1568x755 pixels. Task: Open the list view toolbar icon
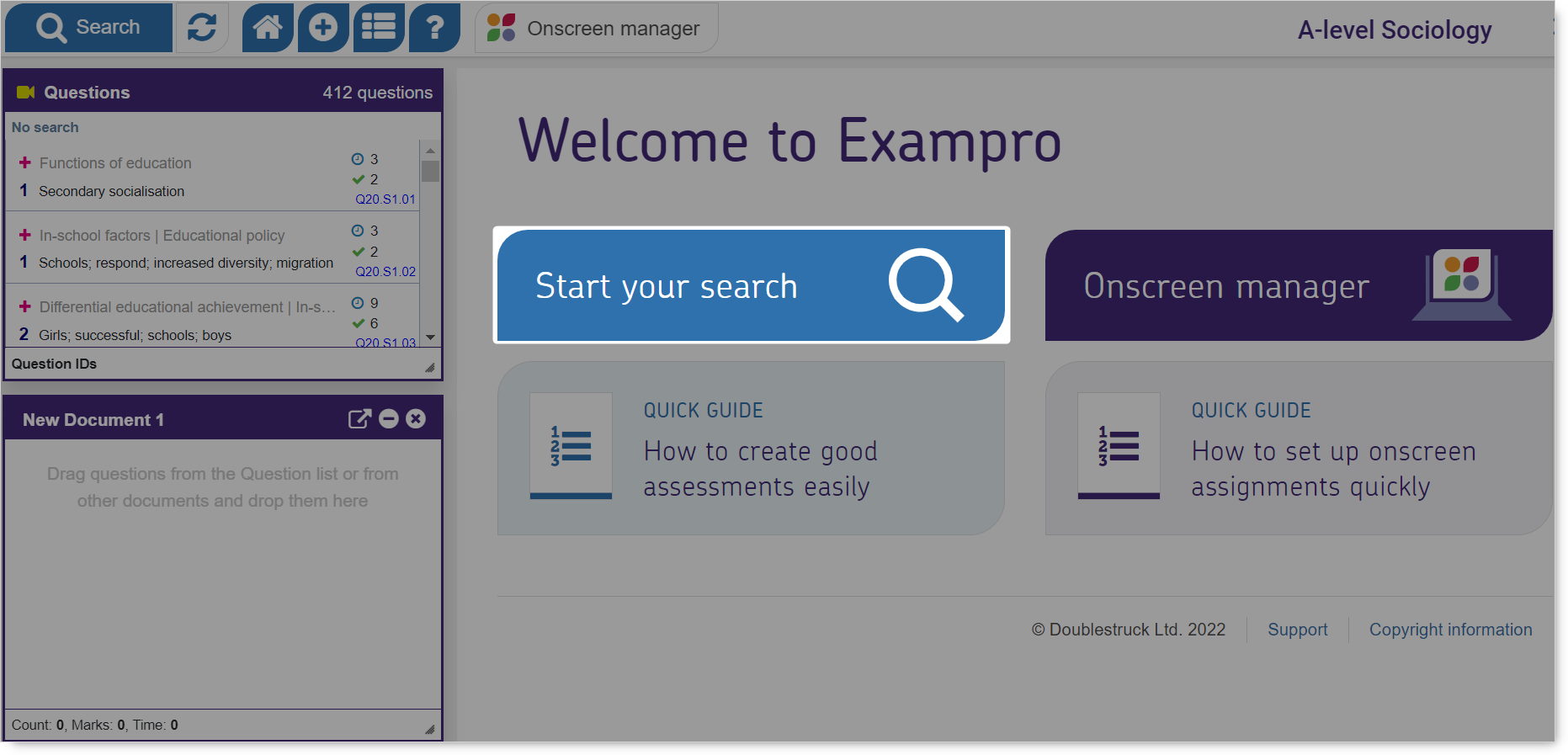tap(379, 28)
